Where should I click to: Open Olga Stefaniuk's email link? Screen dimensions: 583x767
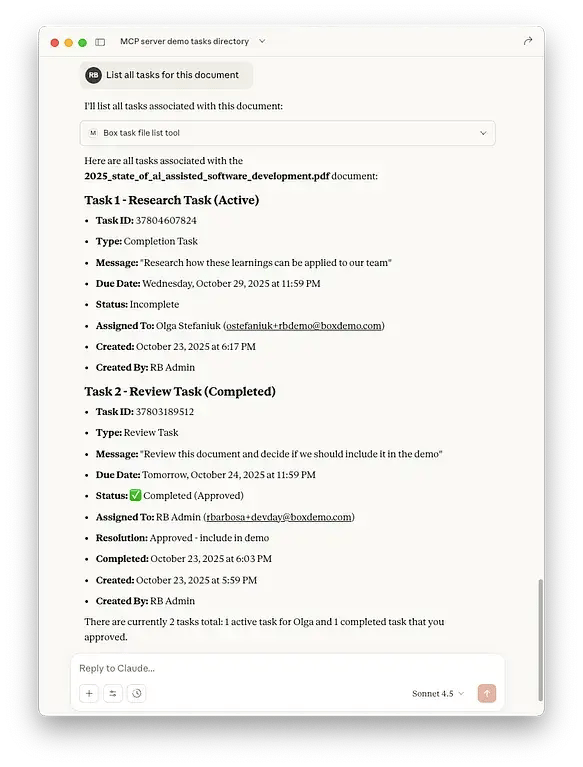[303, 326]
